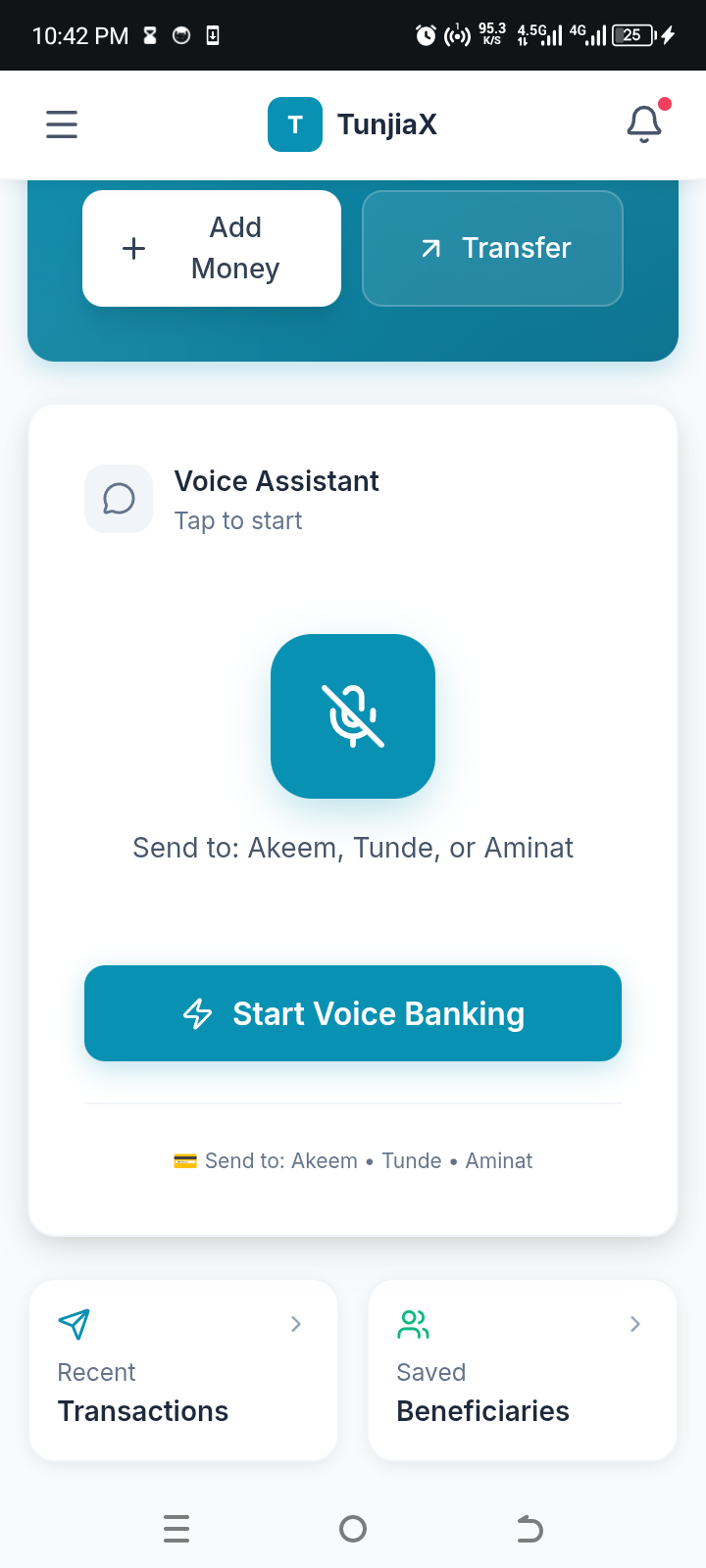The image size is (706, 1568).
Task: Tap the Add Money button
Action: tap(212, 248)
